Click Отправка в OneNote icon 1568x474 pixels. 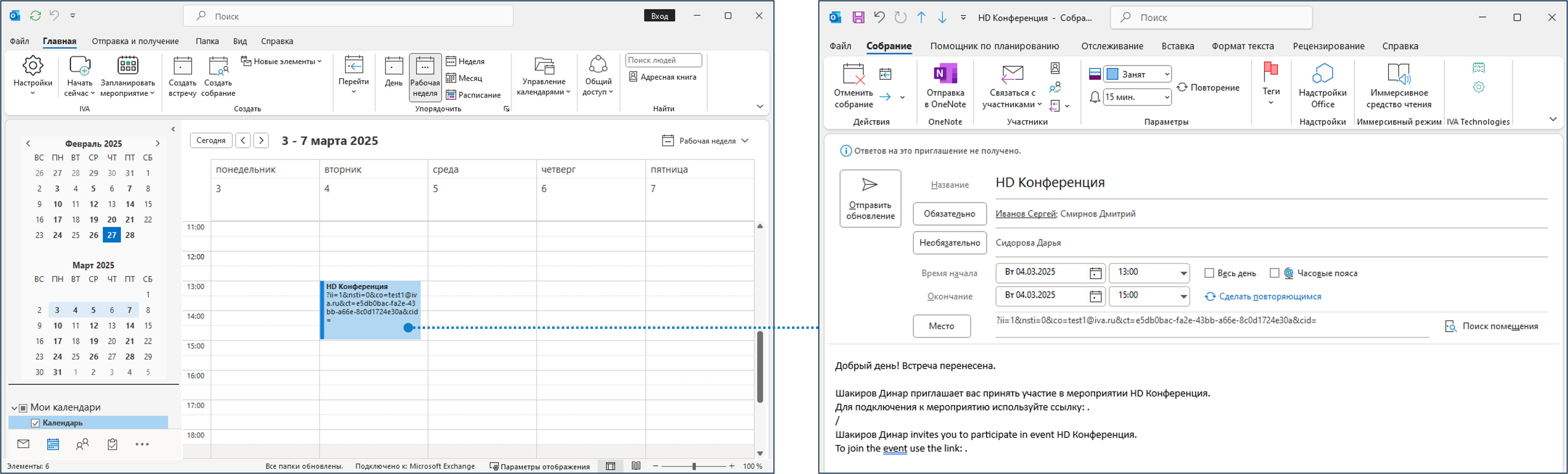[x=945, y=74]
